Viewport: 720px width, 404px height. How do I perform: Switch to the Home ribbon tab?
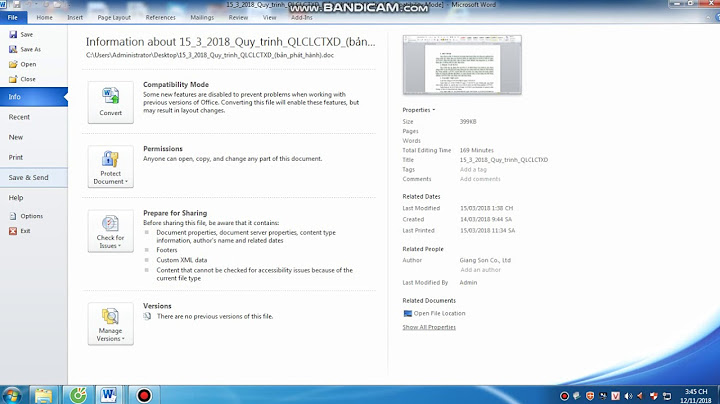click(x=45, y=17)
